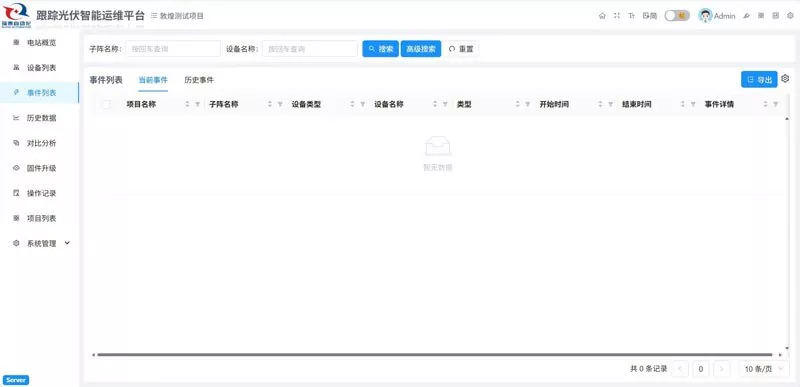This screenshot has height=387, width=800.
Task: Open settings gear in top bar
Action: point(790,16)
